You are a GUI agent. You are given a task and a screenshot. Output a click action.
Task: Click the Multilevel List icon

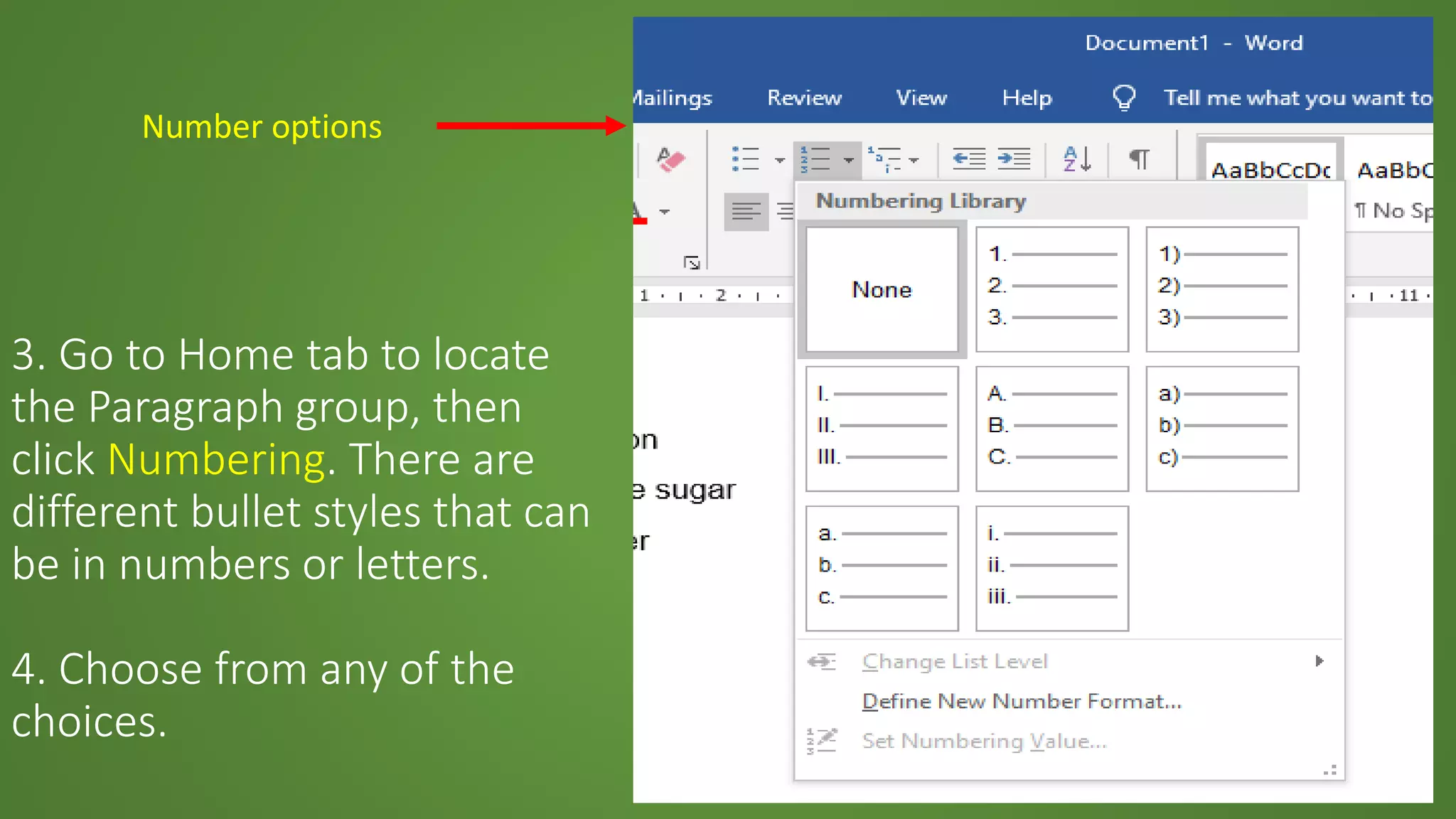point(884,159)
